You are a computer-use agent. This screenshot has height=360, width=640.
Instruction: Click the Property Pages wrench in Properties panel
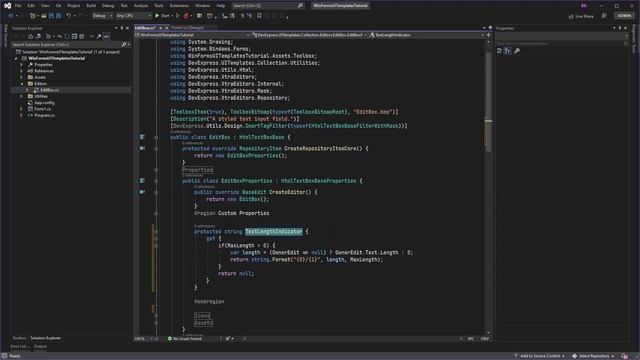tap(517, 51)
